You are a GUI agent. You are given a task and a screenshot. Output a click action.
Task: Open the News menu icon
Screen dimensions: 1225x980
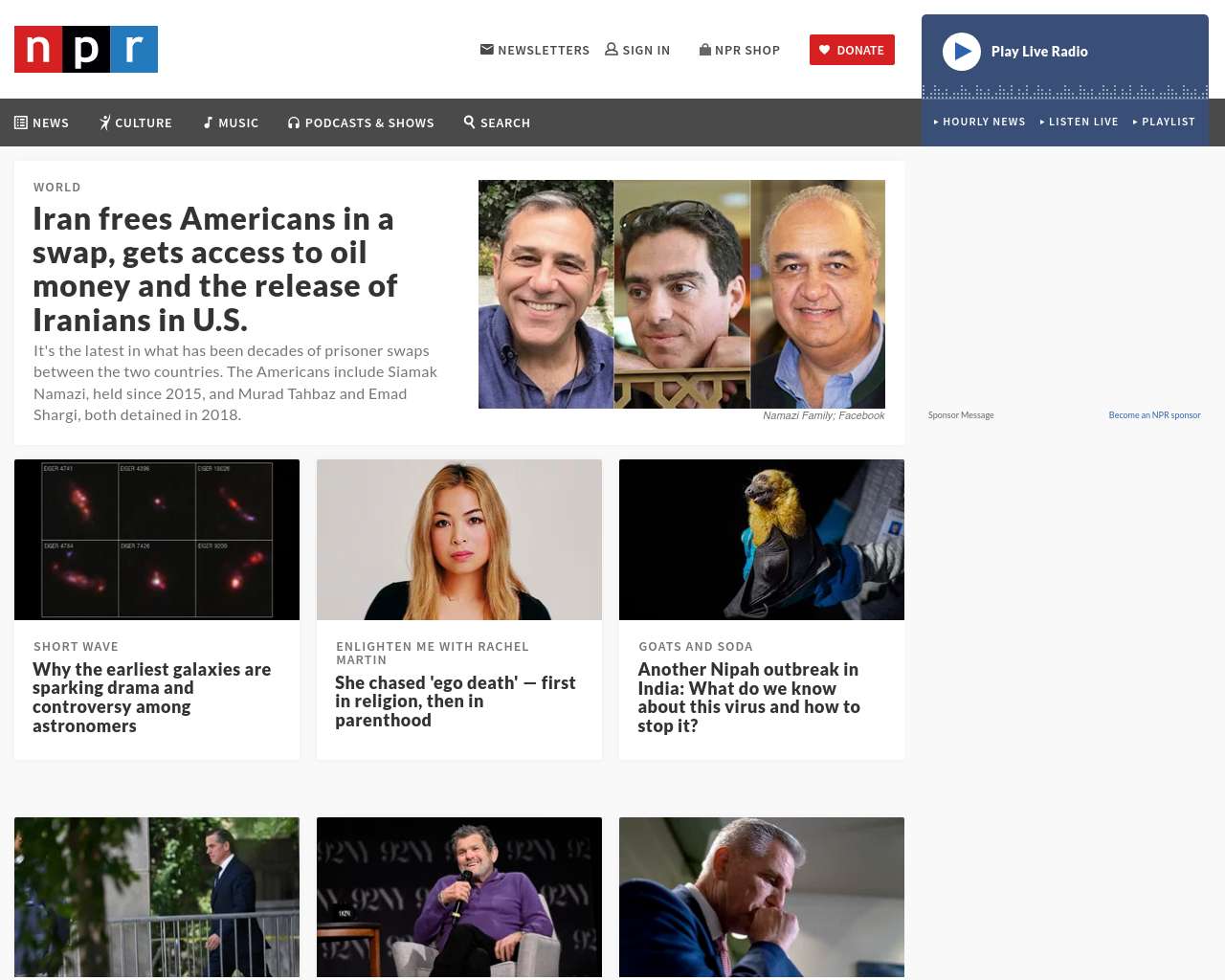[21, 122]
